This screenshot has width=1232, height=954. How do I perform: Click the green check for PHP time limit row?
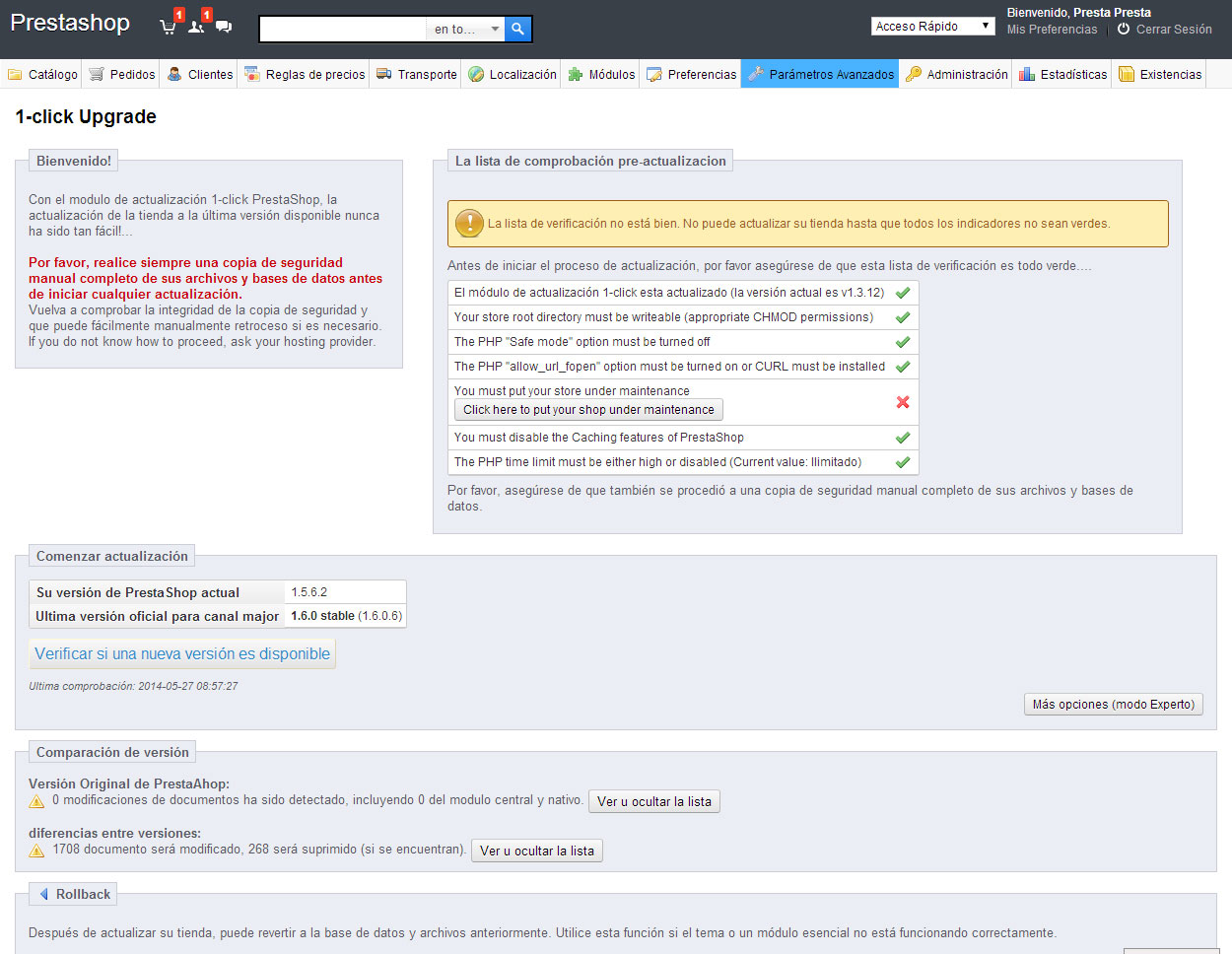(x=903, y=462)
